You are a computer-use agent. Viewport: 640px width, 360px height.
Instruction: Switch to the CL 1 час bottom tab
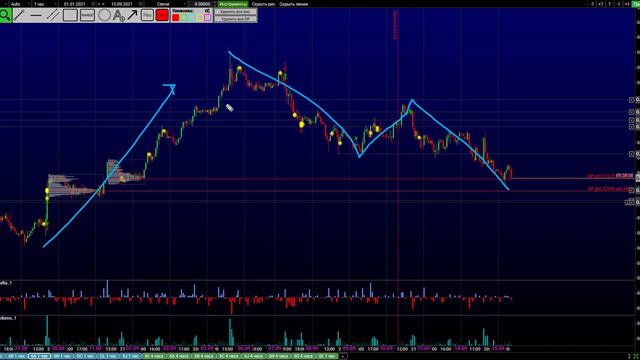(108, 356)
